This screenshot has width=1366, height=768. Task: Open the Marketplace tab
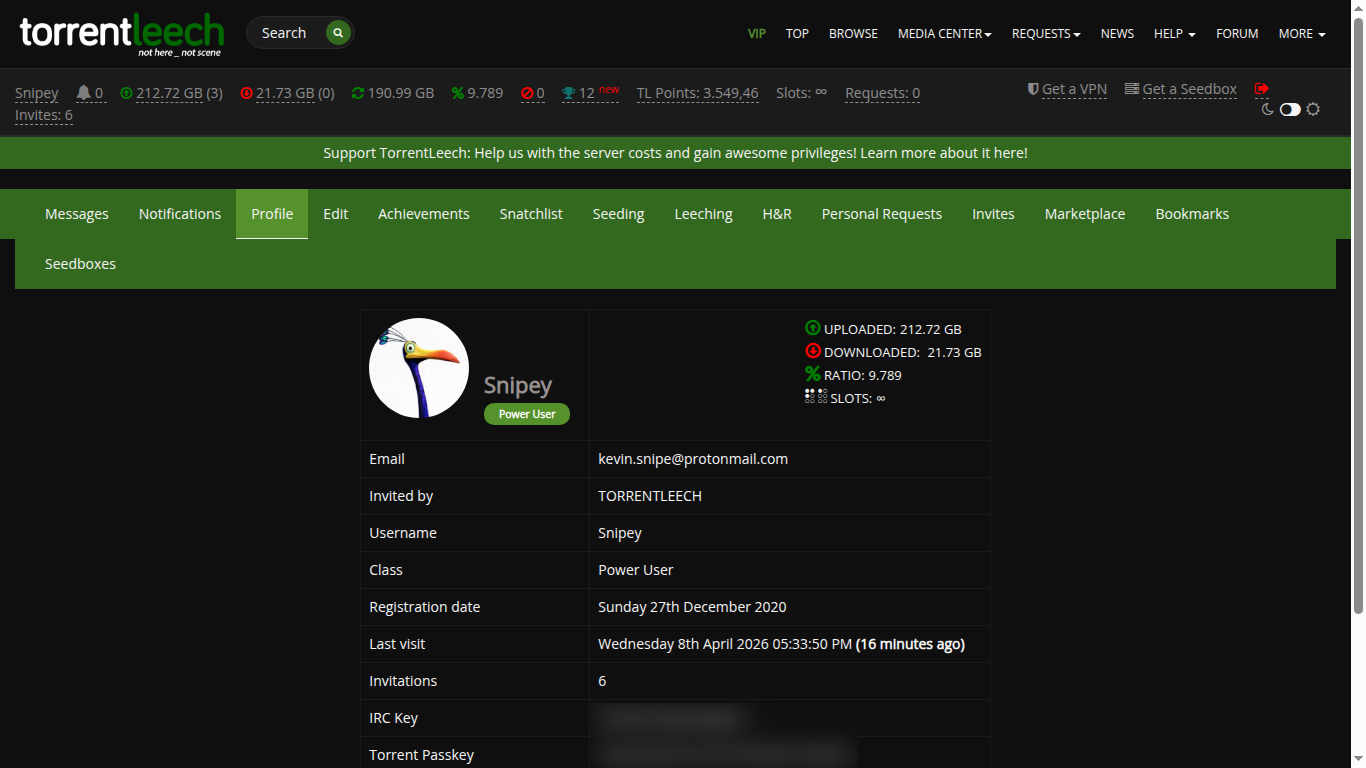pyautogui.click(x=1085, y=214)
